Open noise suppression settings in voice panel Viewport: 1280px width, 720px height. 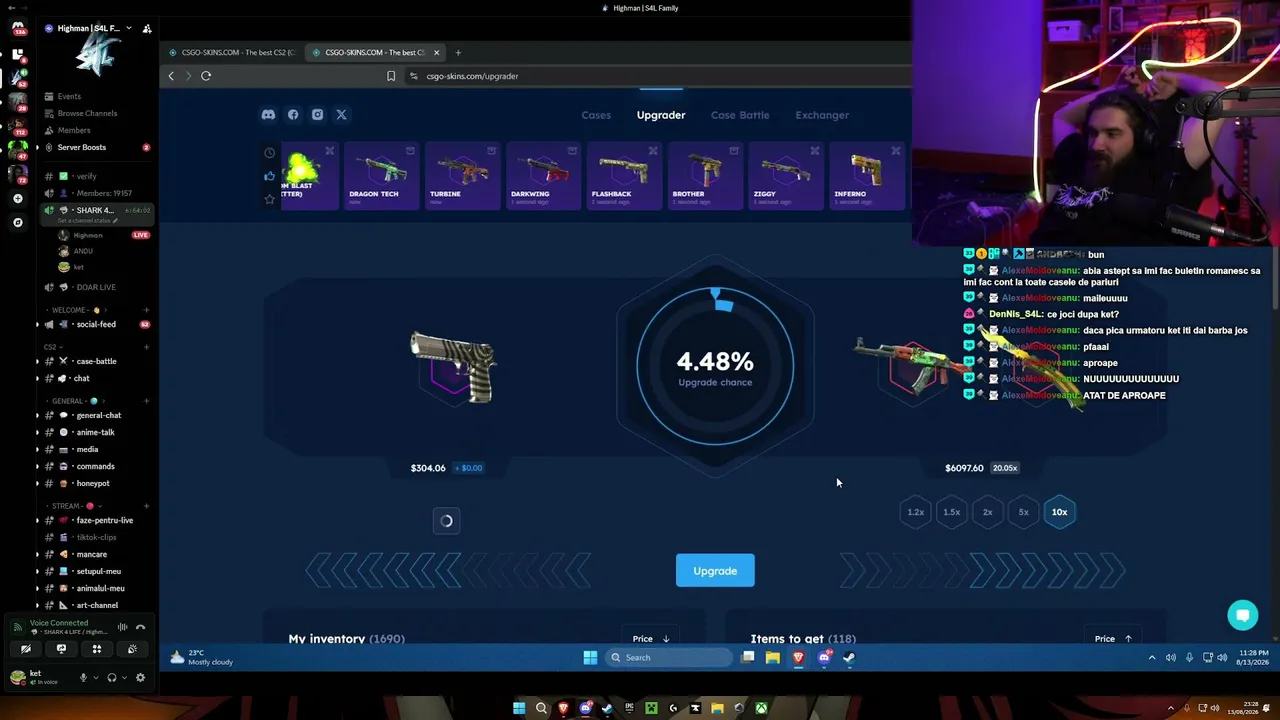[x=123, y=627]
